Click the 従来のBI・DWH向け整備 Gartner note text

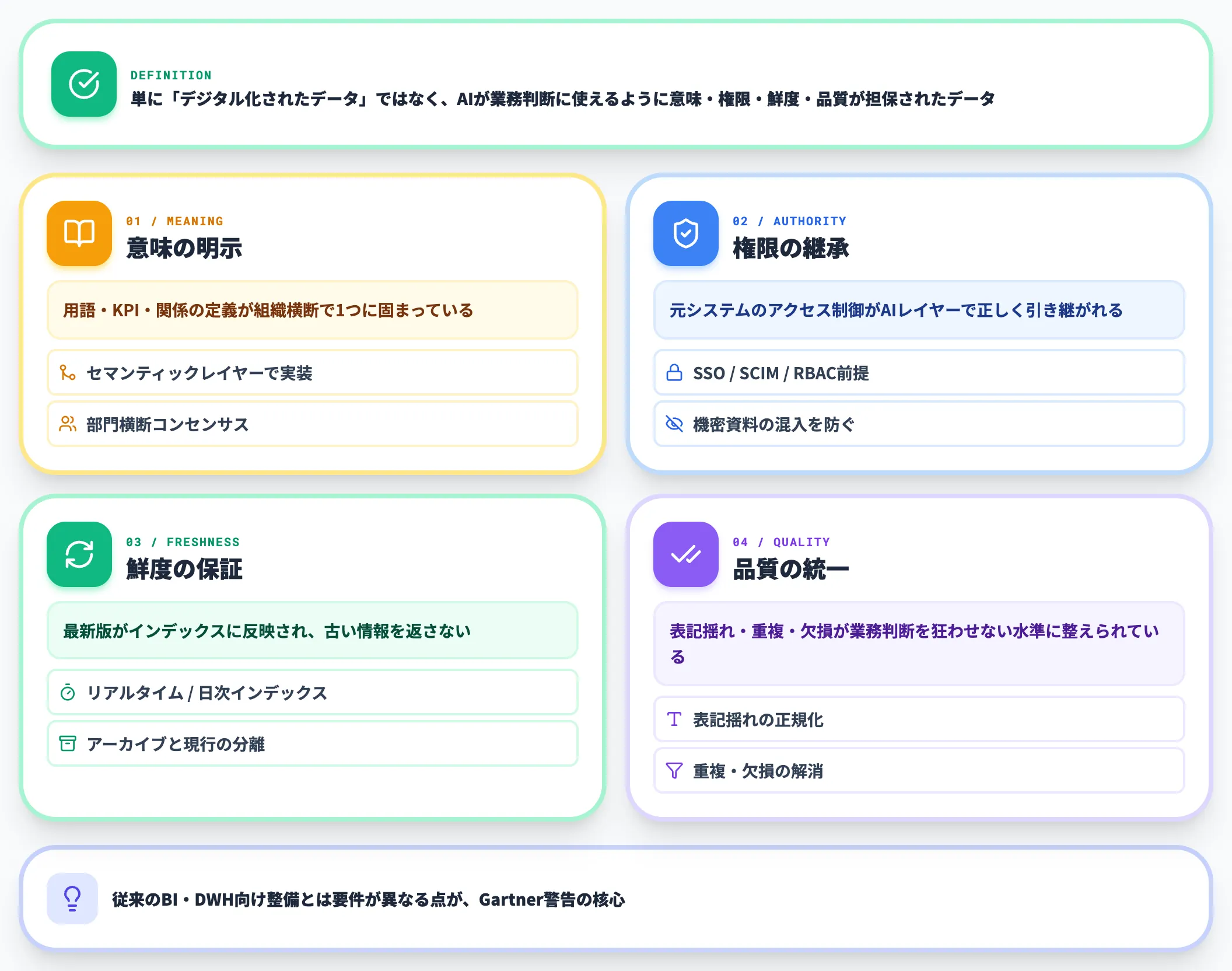coord(369,899)
